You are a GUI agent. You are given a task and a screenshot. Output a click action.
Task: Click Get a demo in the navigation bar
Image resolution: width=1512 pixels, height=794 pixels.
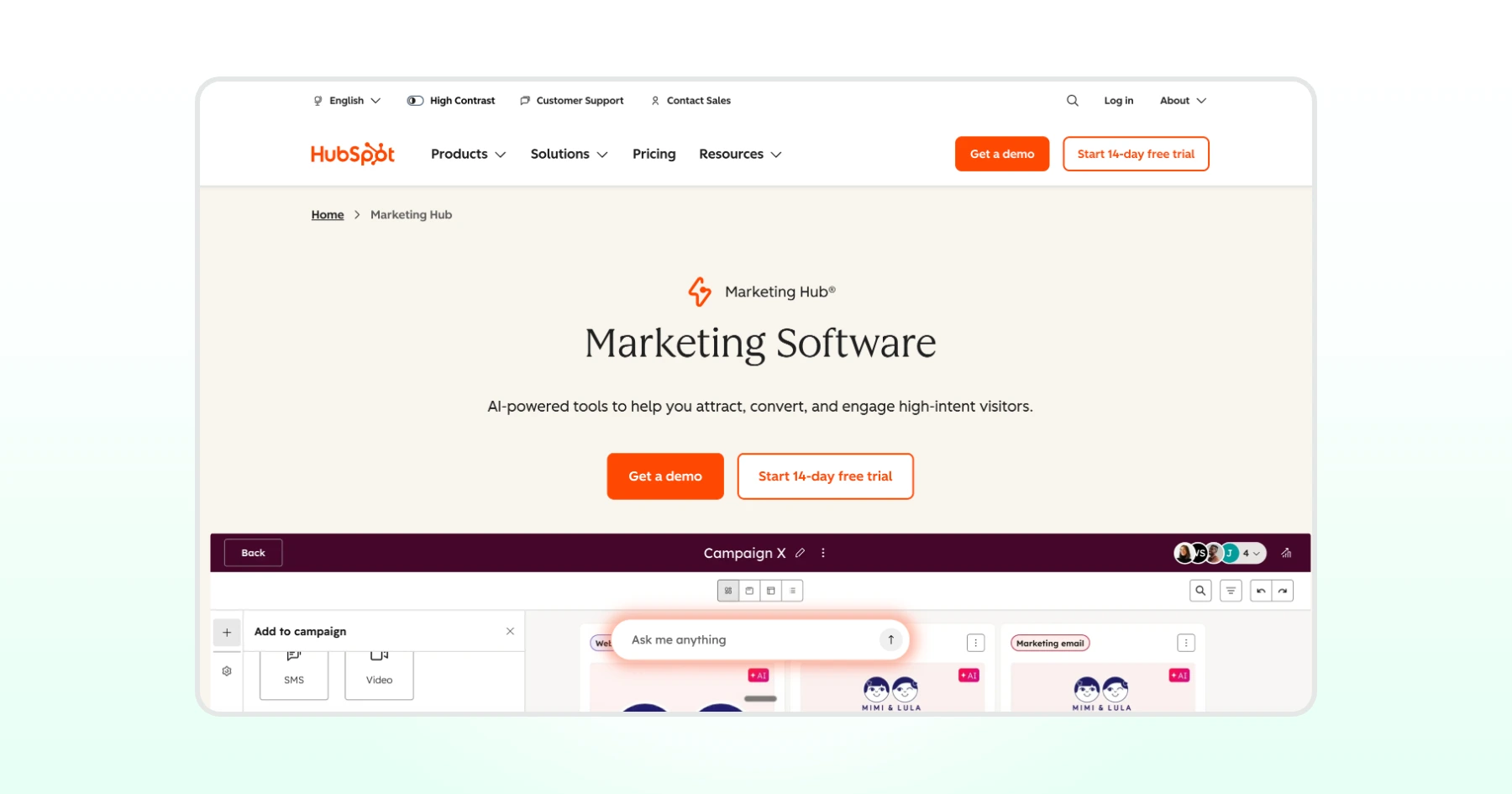click(1002, 154)
